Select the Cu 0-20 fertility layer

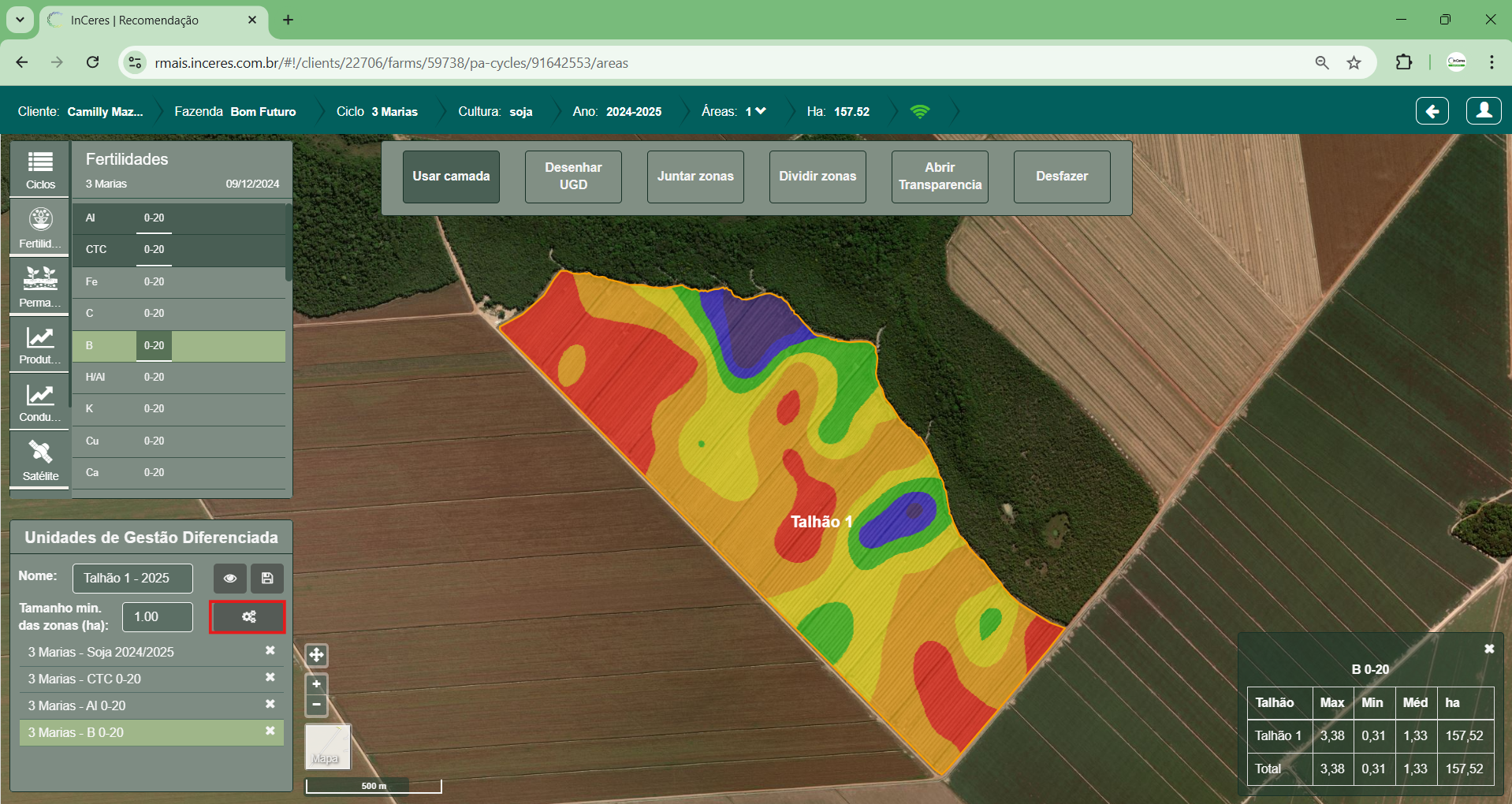point(179,441)
